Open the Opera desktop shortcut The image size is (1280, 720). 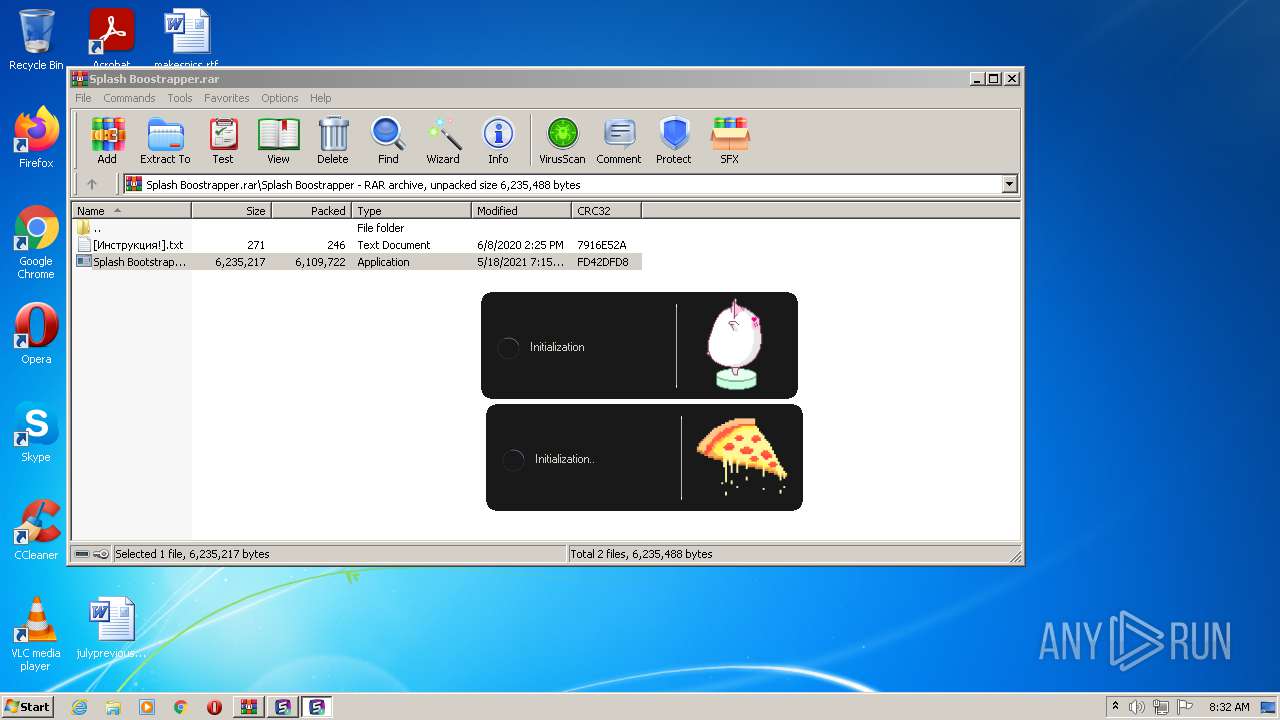tap(36, 334)
